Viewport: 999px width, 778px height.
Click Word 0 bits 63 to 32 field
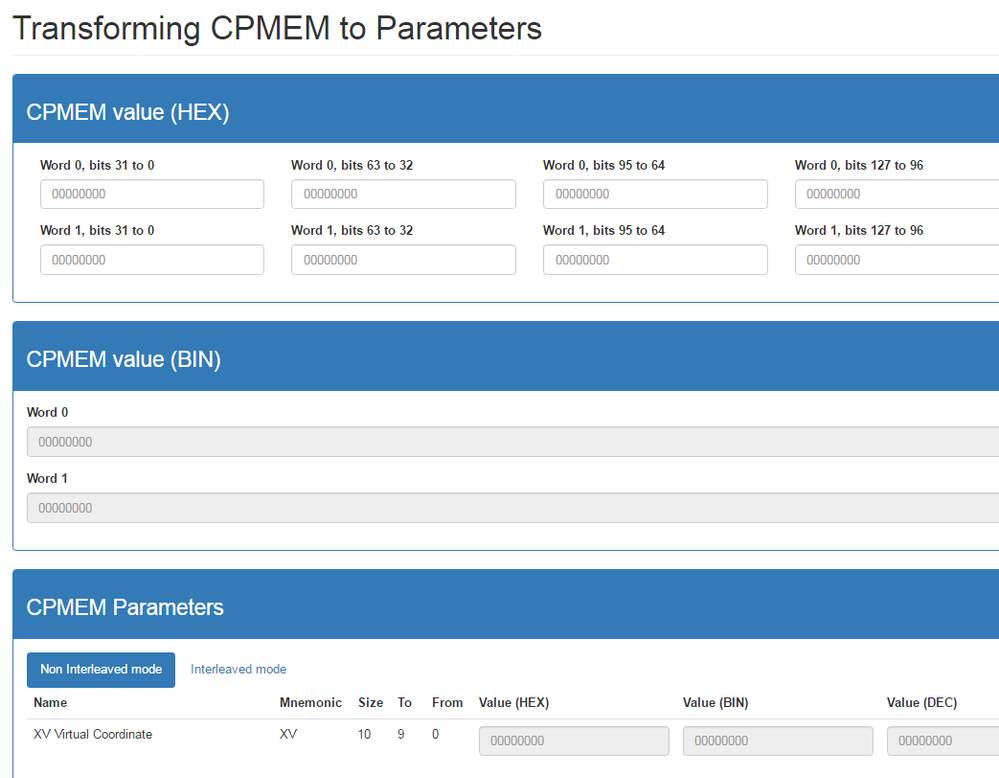pos(403,194)
